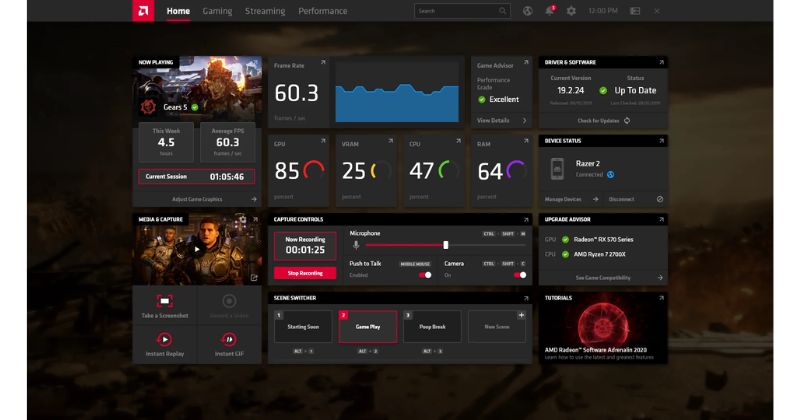
Task: Click the Current Session timer 01:05:46
Action: pos(227,177)
